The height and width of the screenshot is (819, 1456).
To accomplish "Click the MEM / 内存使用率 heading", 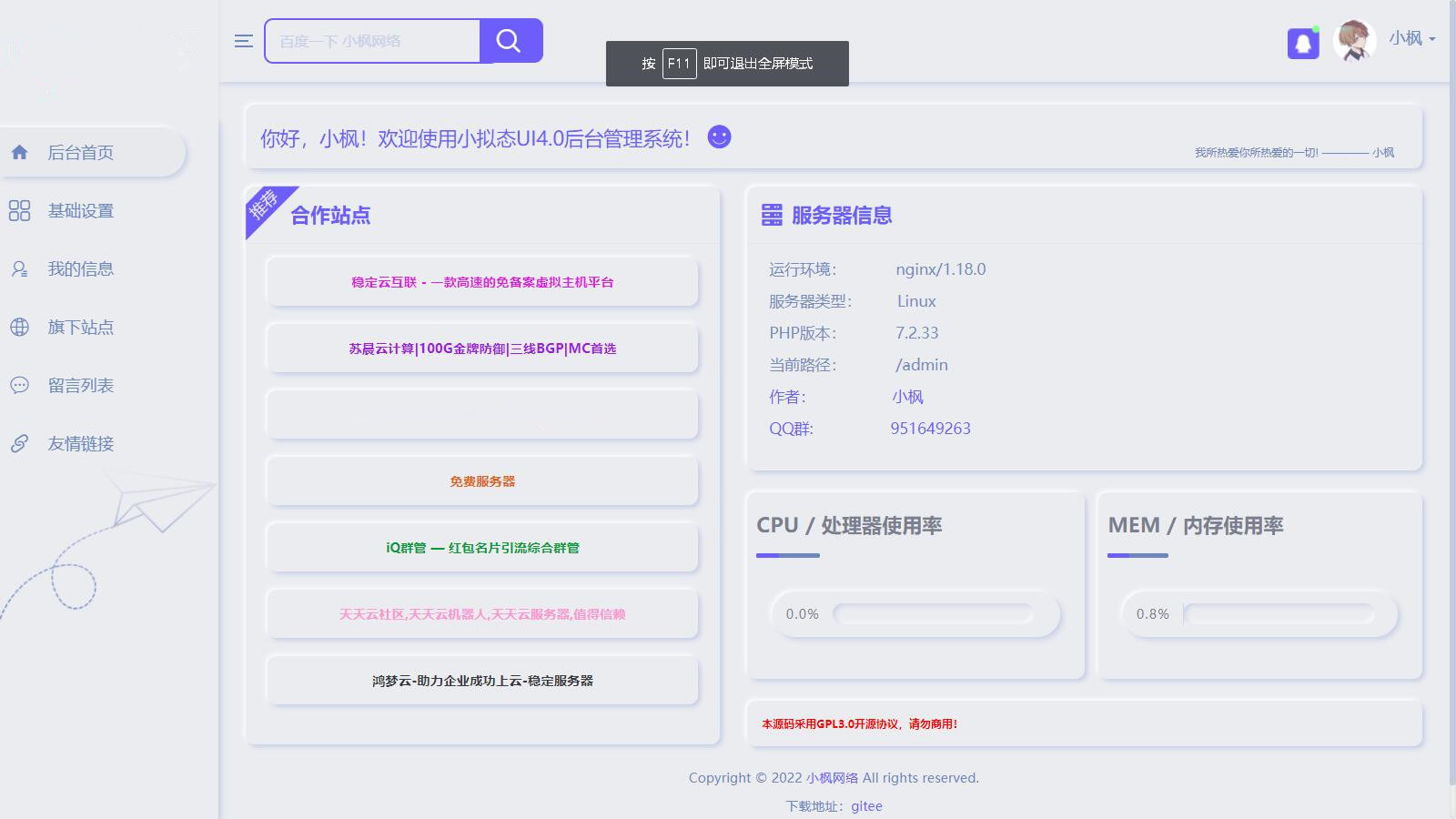I will tap(1196, 525).
